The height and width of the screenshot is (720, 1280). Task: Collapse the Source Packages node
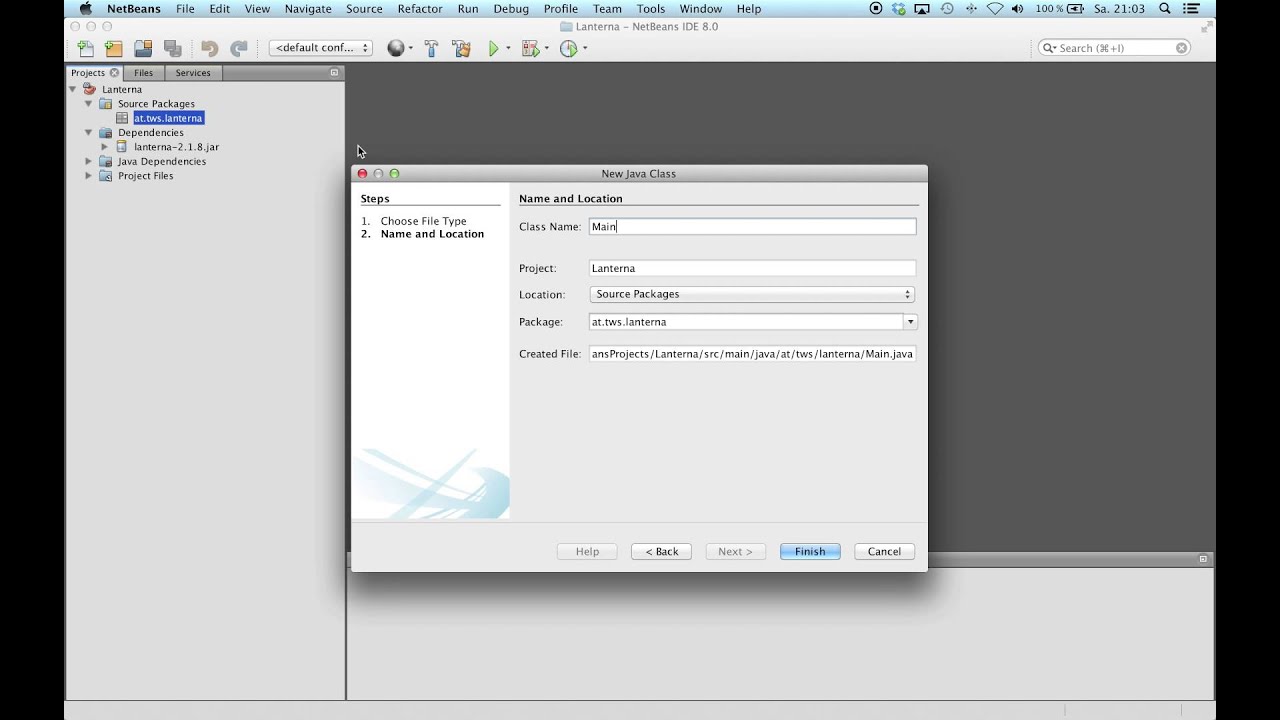[88, 103]
